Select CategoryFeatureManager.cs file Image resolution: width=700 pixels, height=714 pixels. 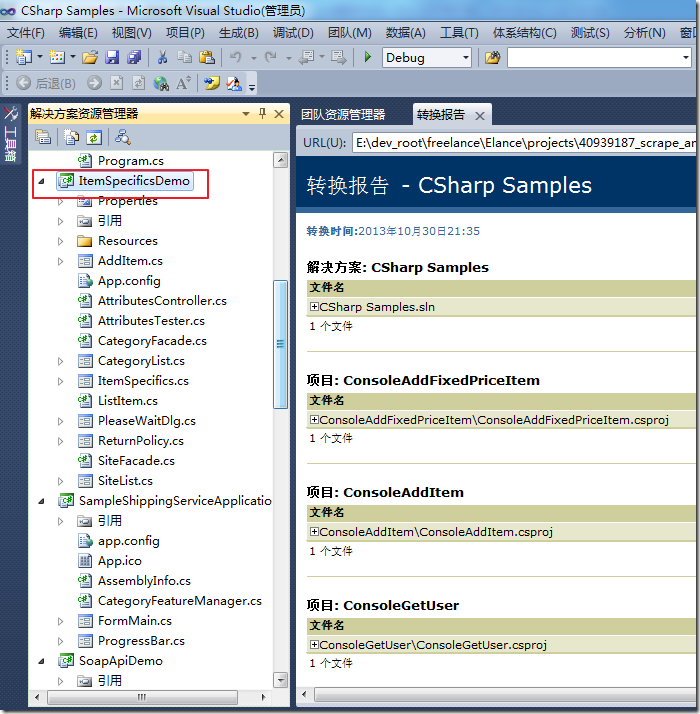tap(180, 601)
